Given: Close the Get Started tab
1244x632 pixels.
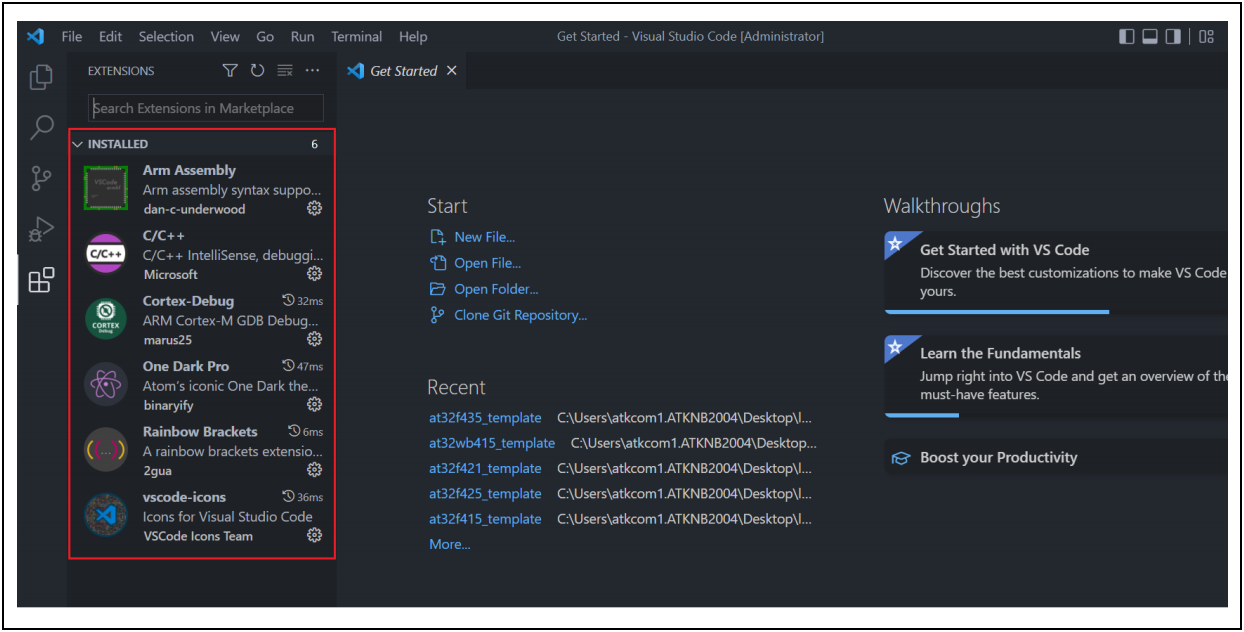Looking at the screenshot, I should [451, 71].
